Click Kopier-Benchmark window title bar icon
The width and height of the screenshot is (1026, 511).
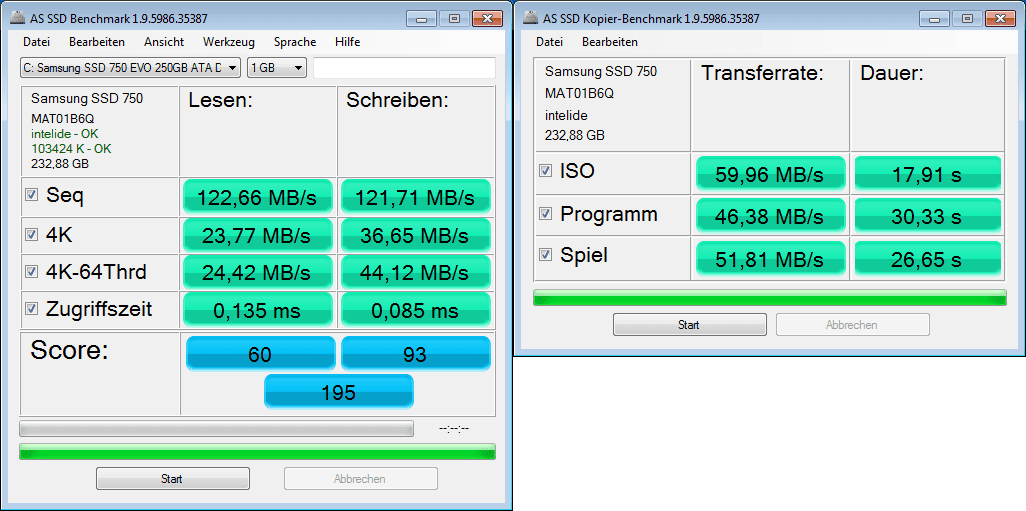click(529, 18)
